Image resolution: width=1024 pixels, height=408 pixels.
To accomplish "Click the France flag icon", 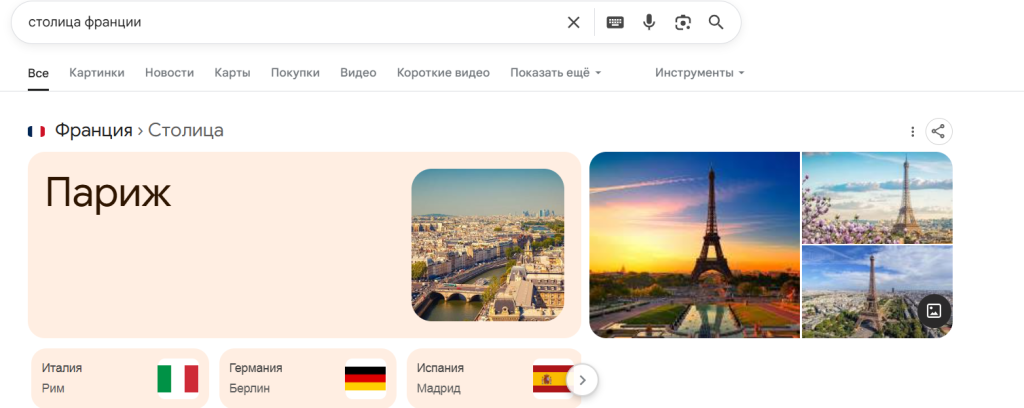I will point(37,131).
